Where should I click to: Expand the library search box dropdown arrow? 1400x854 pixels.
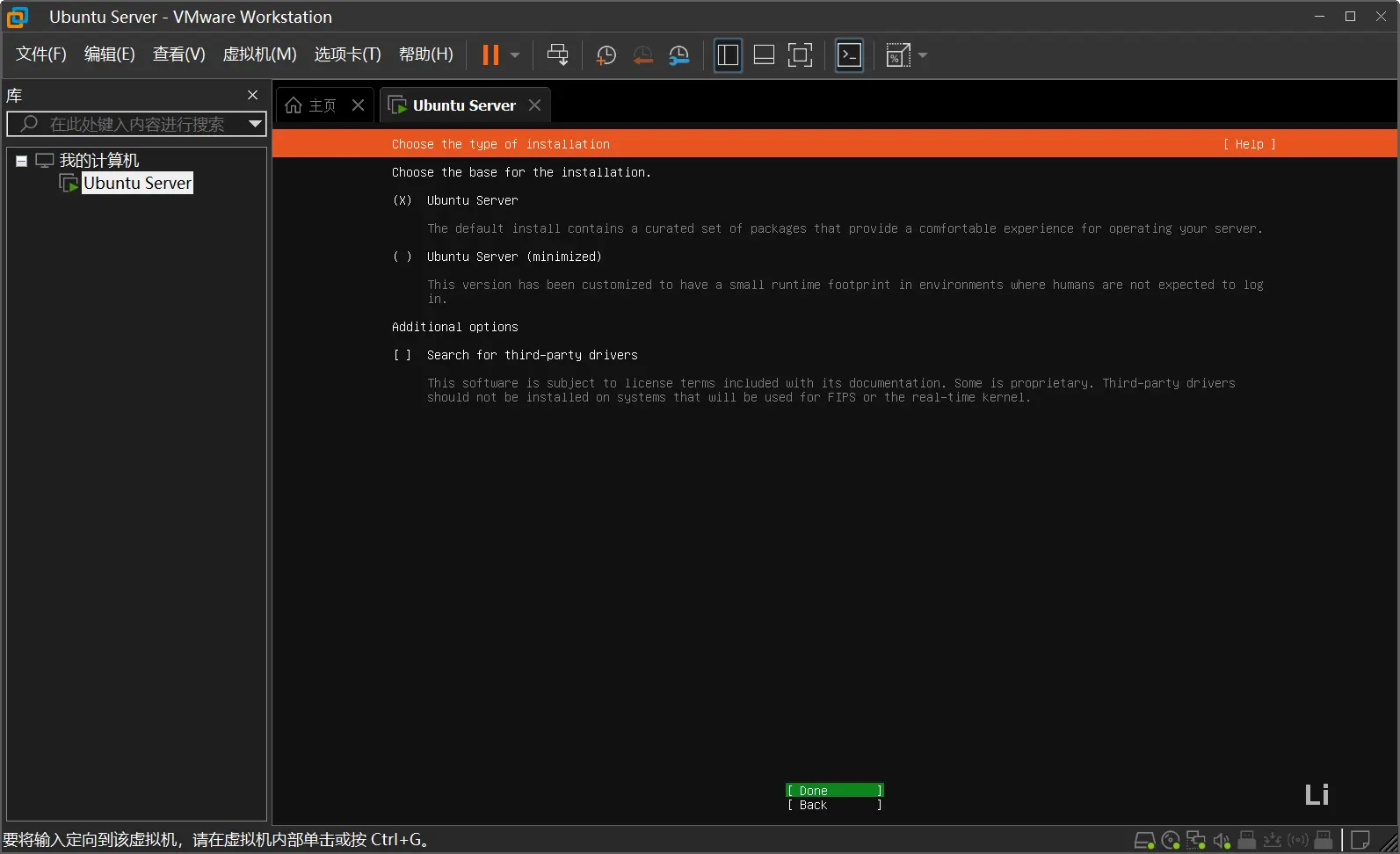pyautogui.click(x=255, y=124)
